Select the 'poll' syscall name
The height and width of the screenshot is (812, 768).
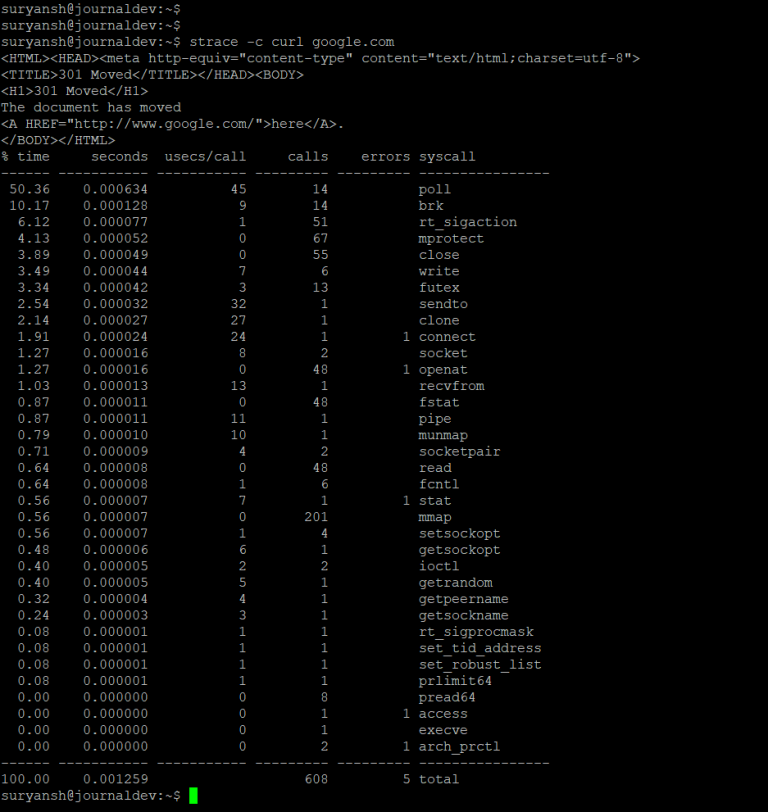click(x=435, y=189)
